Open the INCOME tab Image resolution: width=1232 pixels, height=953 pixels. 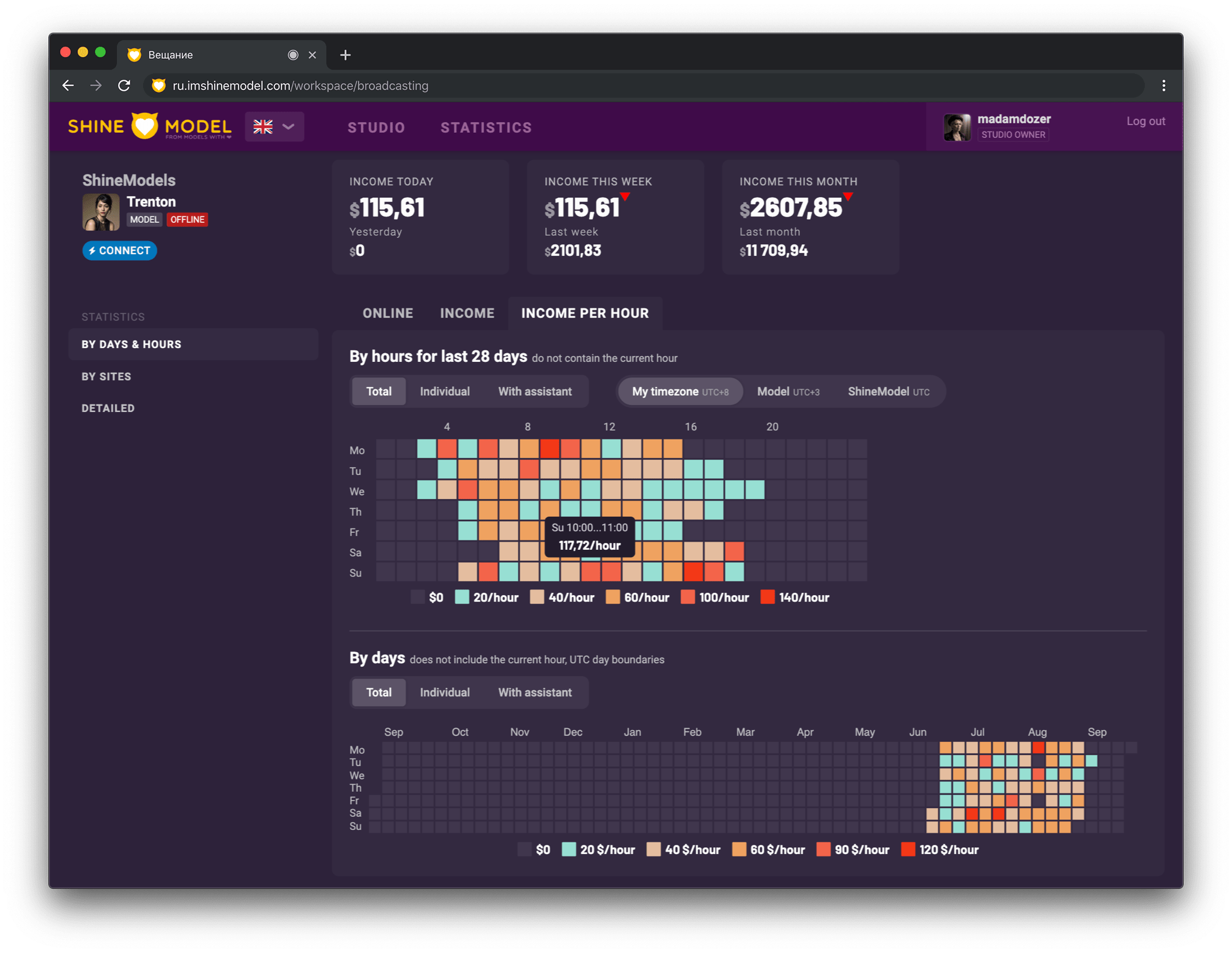[467, 313]
